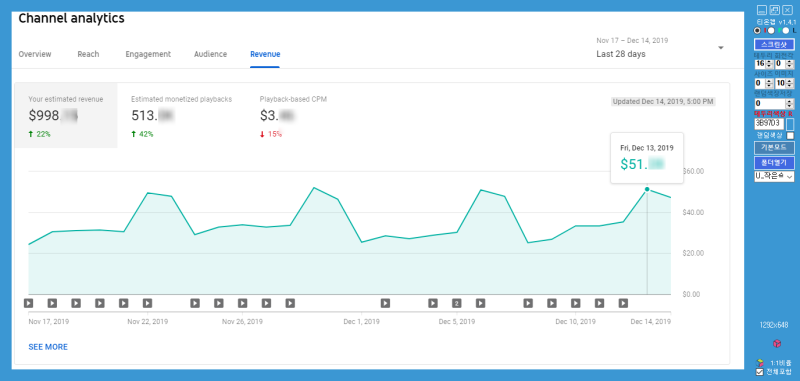Open video marker under Nov 17, 2019
Viewport: 800px width, 381px height.
29,303
